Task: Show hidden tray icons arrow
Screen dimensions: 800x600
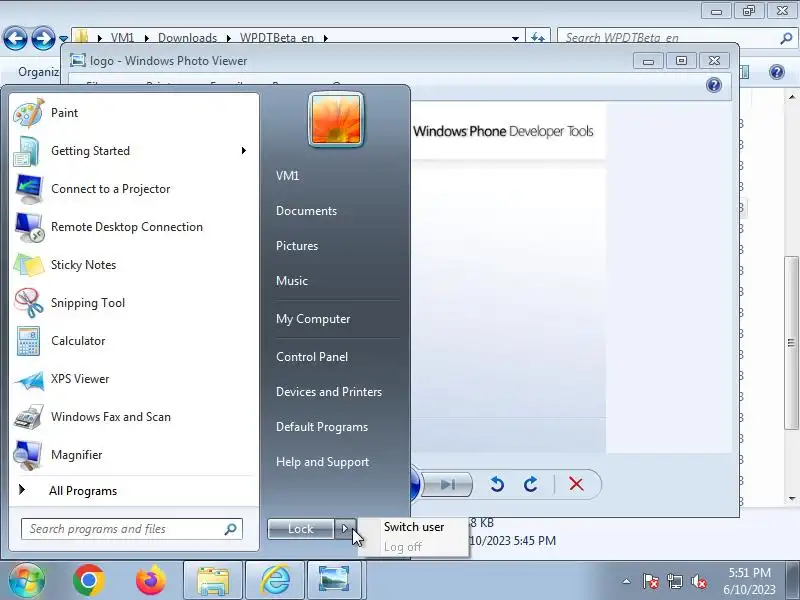Action: (627, 581)
